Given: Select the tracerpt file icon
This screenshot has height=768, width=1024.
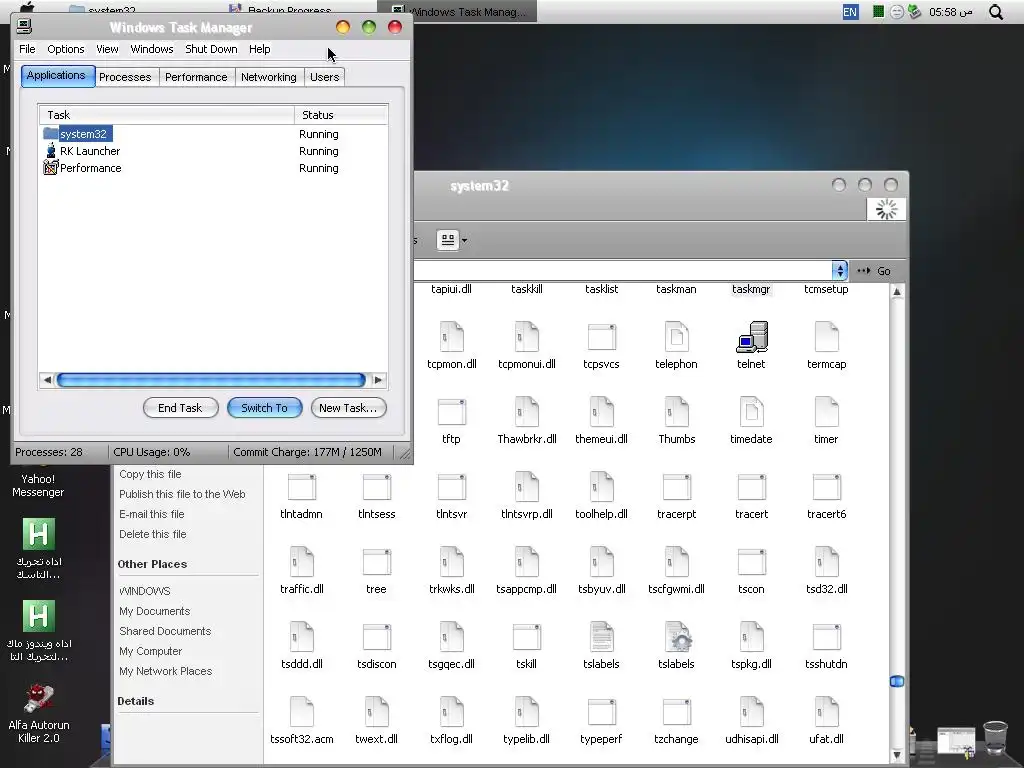Looking at the screenshot, I should pos(676,487).
